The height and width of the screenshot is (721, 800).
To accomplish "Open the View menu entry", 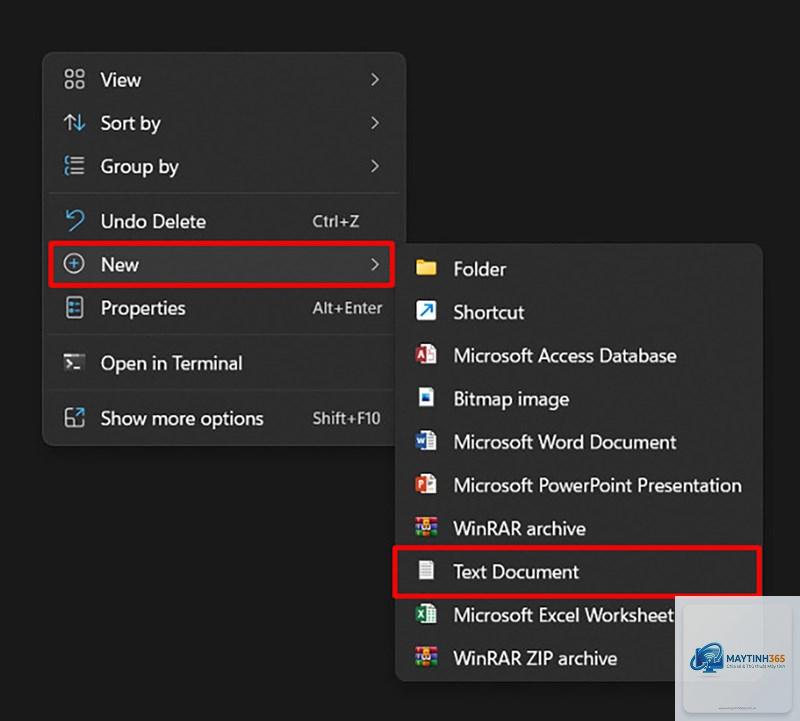I will click(x=223, y=80).
